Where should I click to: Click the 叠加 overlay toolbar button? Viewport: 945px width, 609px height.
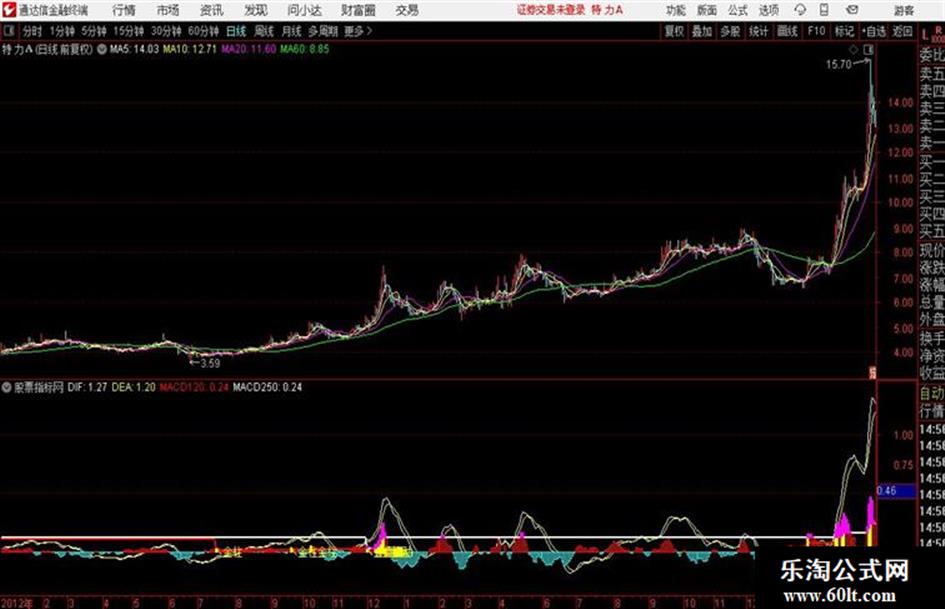click(702, 31)
